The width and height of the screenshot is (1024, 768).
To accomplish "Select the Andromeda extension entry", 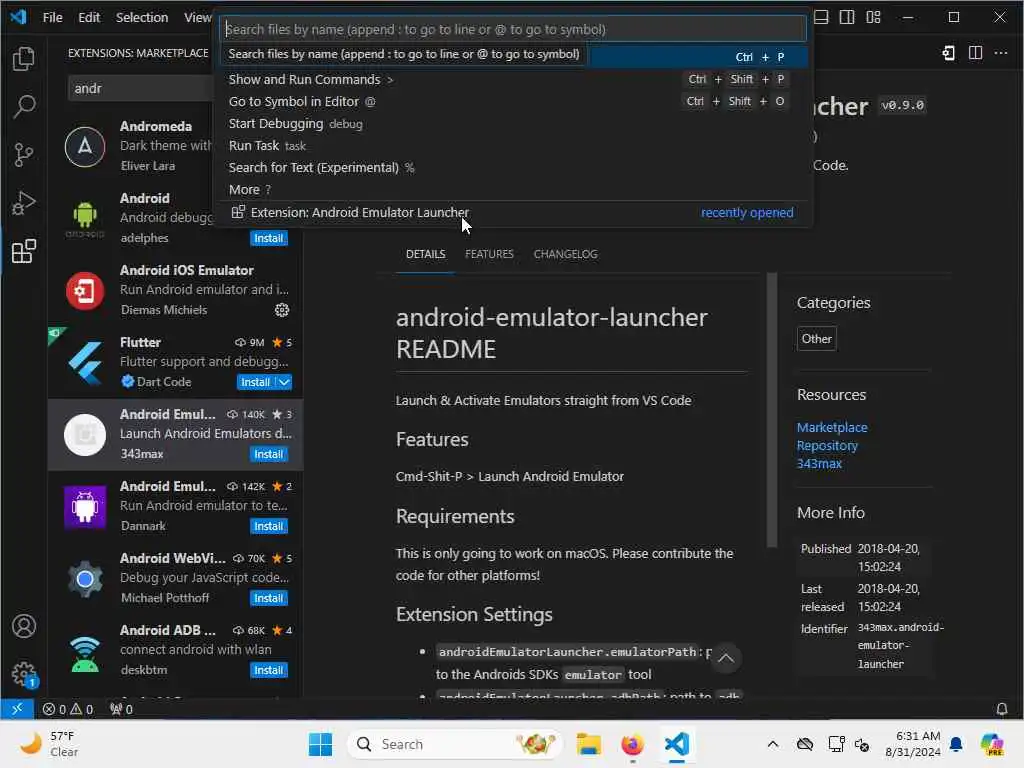I will tap(131, 146).
